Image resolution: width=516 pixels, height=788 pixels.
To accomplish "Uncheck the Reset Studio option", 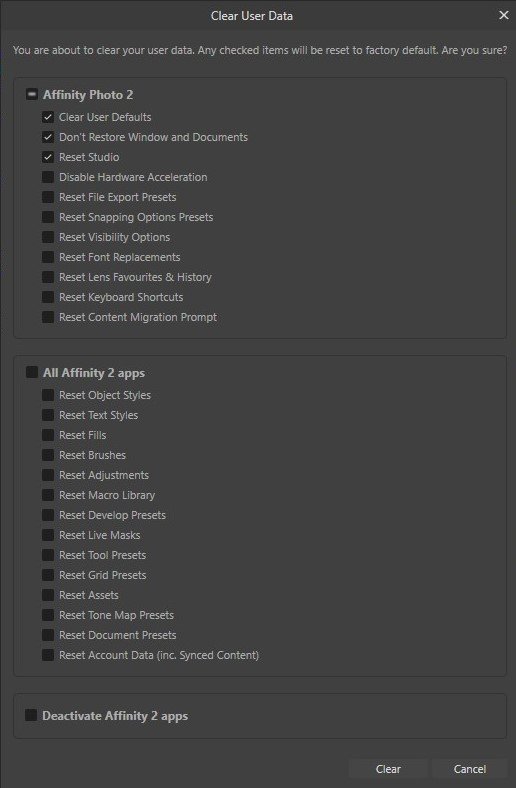I will coord(48,157).
